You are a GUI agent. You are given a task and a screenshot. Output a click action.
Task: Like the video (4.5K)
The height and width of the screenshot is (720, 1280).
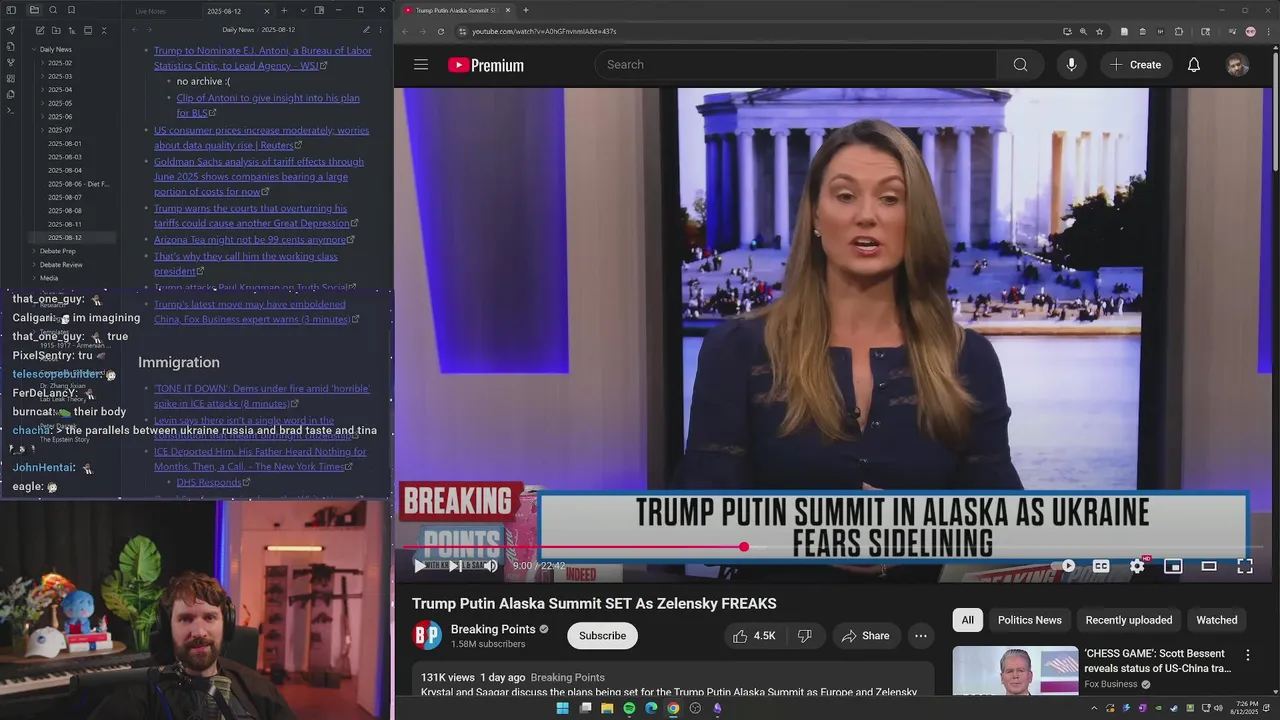click(x=754, y=636)
